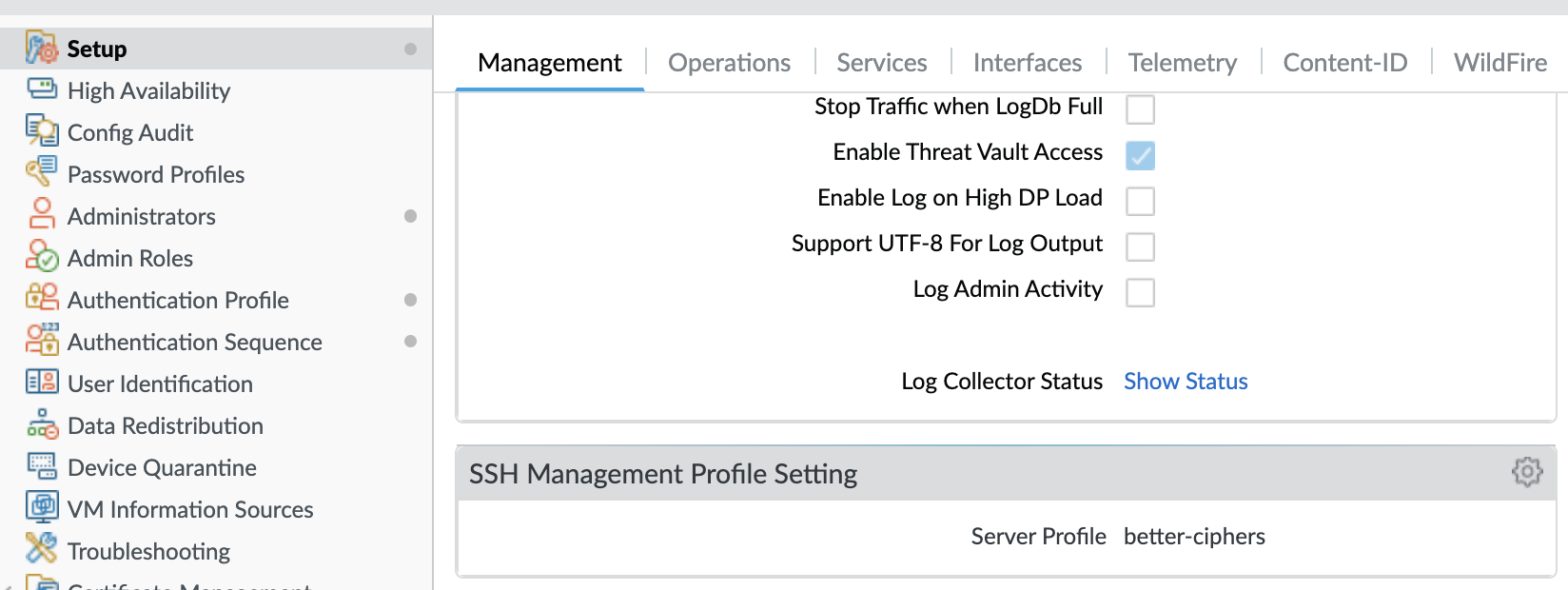The width and height of the screenshot is (1568, 590).
Task: Click the Show Status link
Action: 1186,382
